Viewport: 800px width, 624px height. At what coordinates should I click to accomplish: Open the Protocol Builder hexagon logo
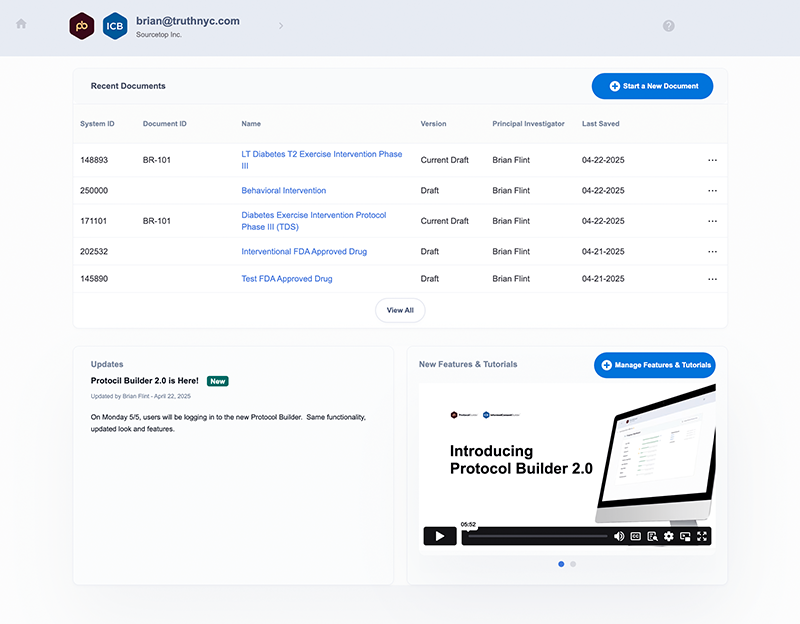click(82, 26)
